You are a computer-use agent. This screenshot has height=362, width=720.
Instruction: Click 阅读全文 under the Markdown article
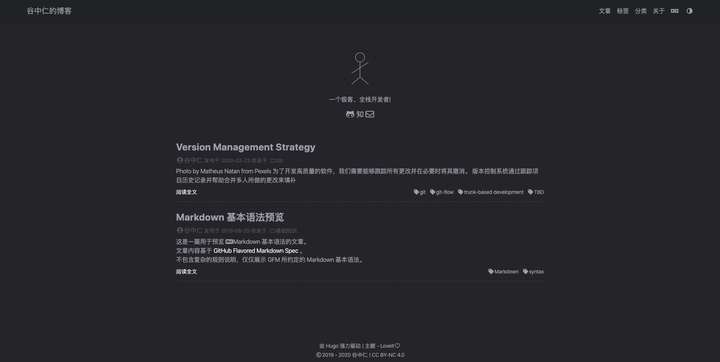click(x=186, y=272)
